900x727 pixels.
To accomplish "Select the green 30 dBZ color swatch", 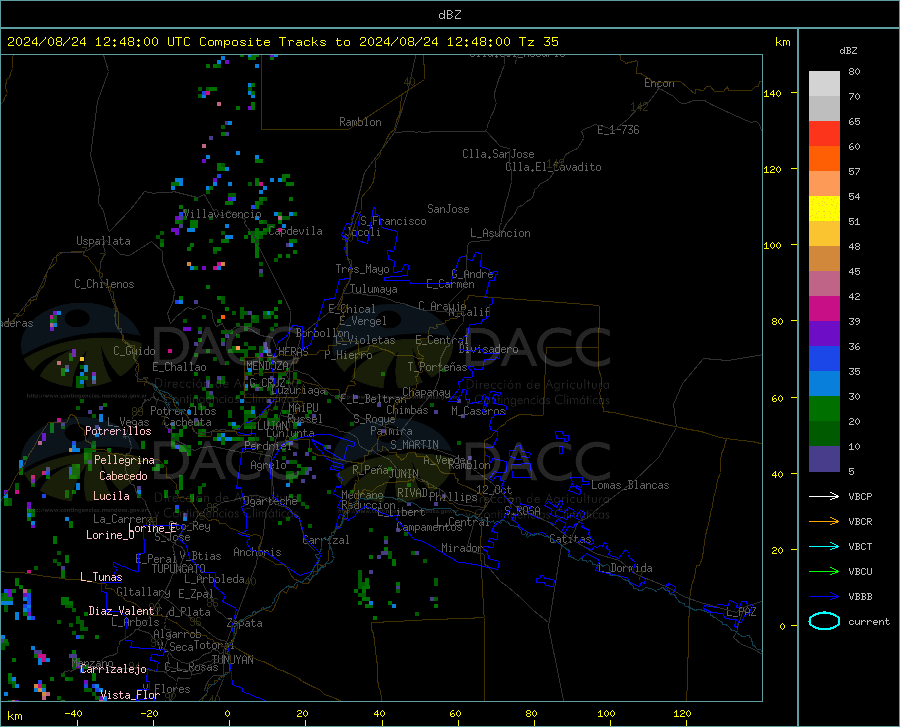I will (824, 409).
